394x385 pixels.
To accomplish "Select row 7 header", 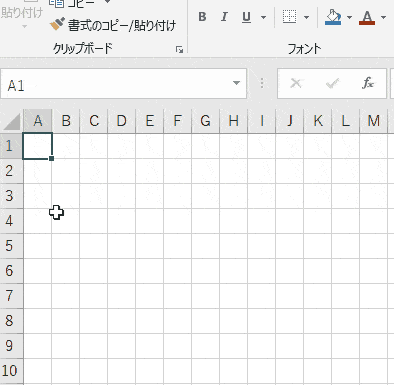I will (x=11, y=296).
